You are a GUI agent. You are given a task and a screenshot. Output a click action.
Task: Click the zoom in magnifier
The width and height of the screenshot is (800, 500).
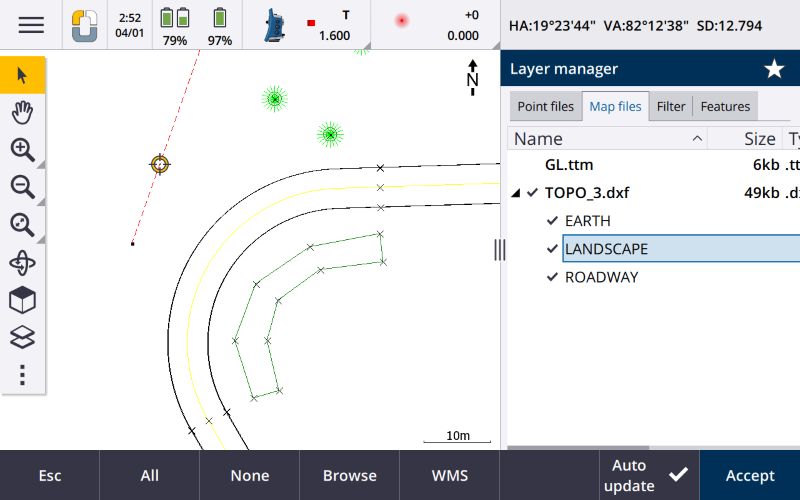tap(22, 150)
